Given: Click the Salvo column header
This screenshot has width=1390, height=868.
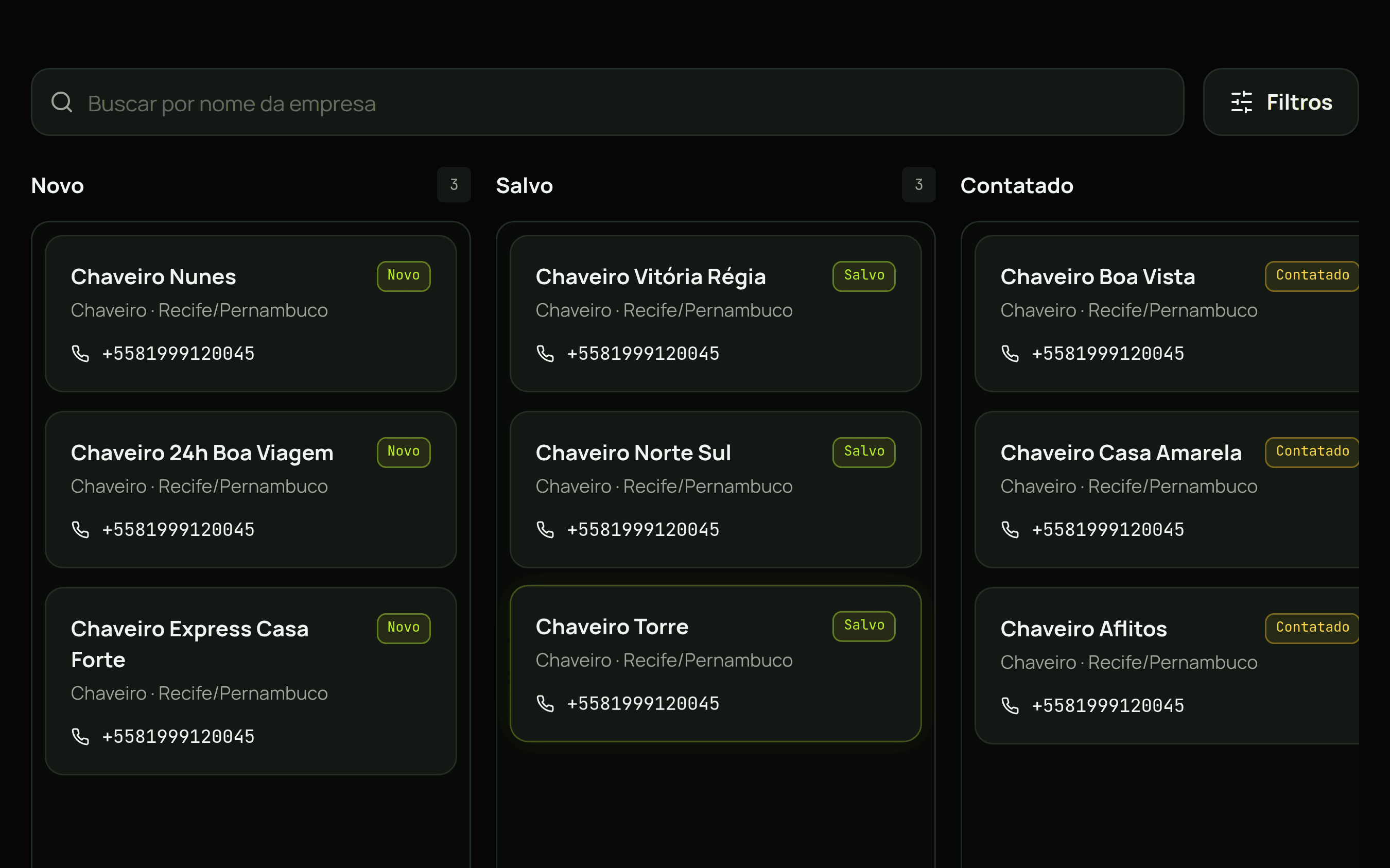Looking at the screenshot, I should [524, 185].
